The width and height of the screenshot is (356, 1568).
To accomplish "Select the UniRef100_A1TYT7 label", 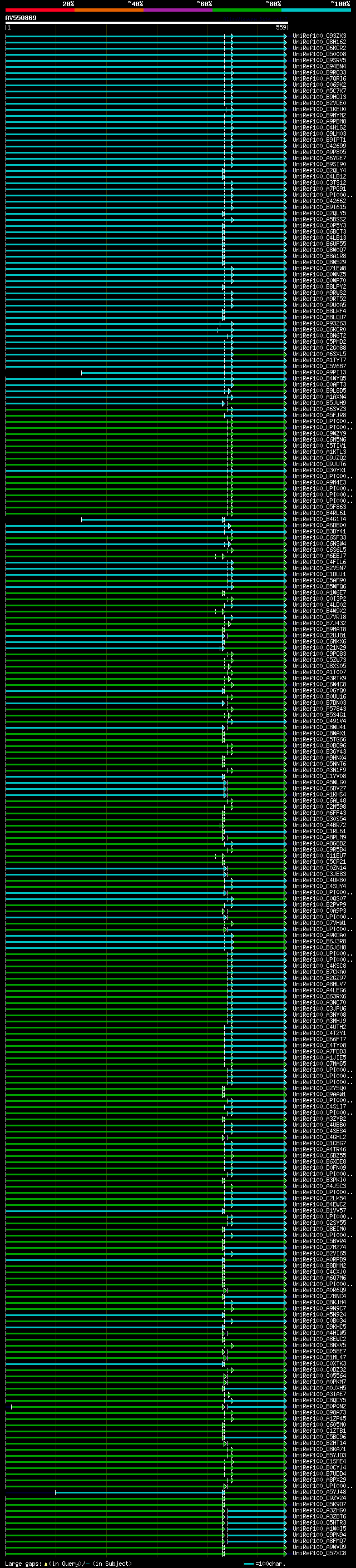I will coord(319,360).
